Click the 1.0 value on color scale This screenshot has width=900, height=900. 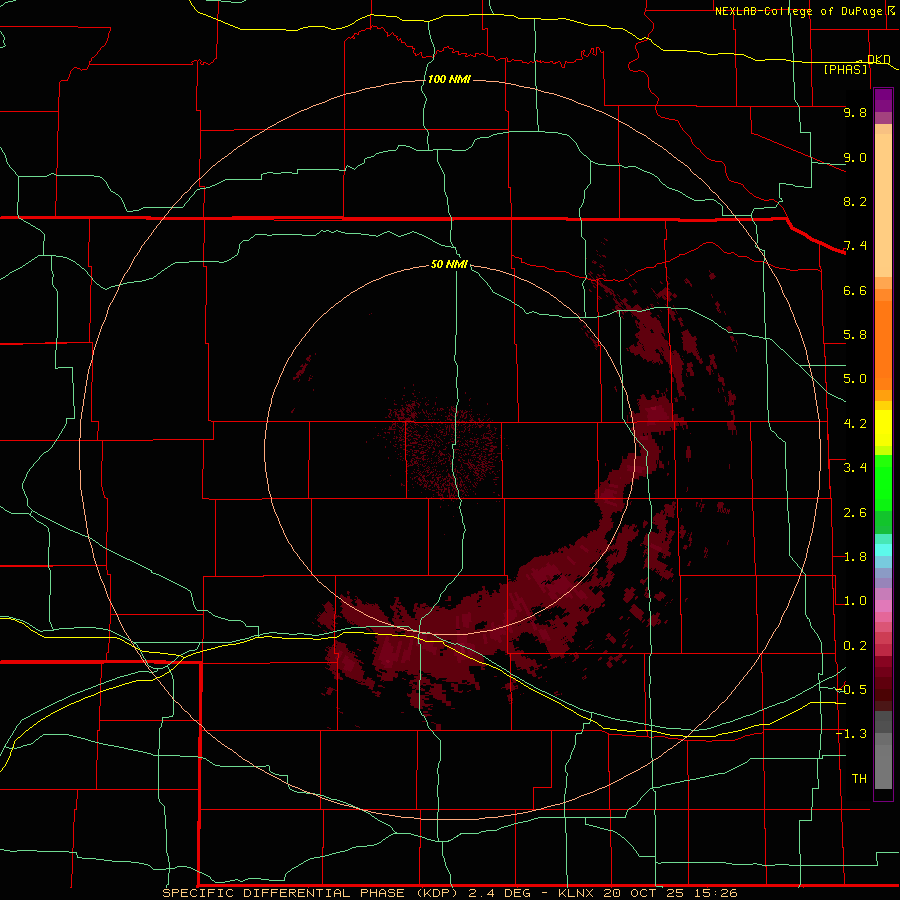[855, 601]
